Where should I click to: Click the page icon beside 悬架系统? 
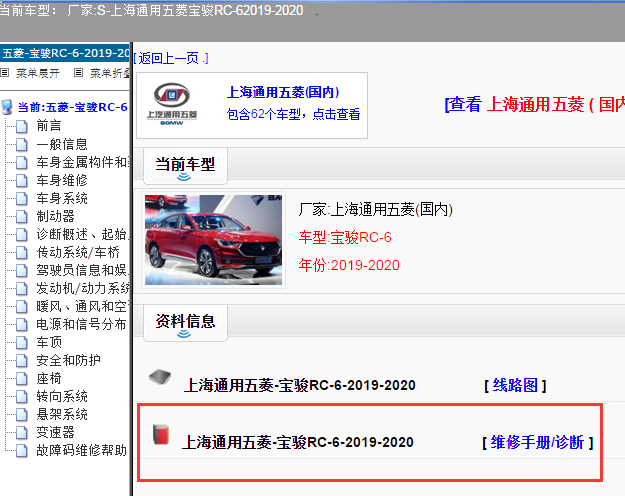(22, 414)
